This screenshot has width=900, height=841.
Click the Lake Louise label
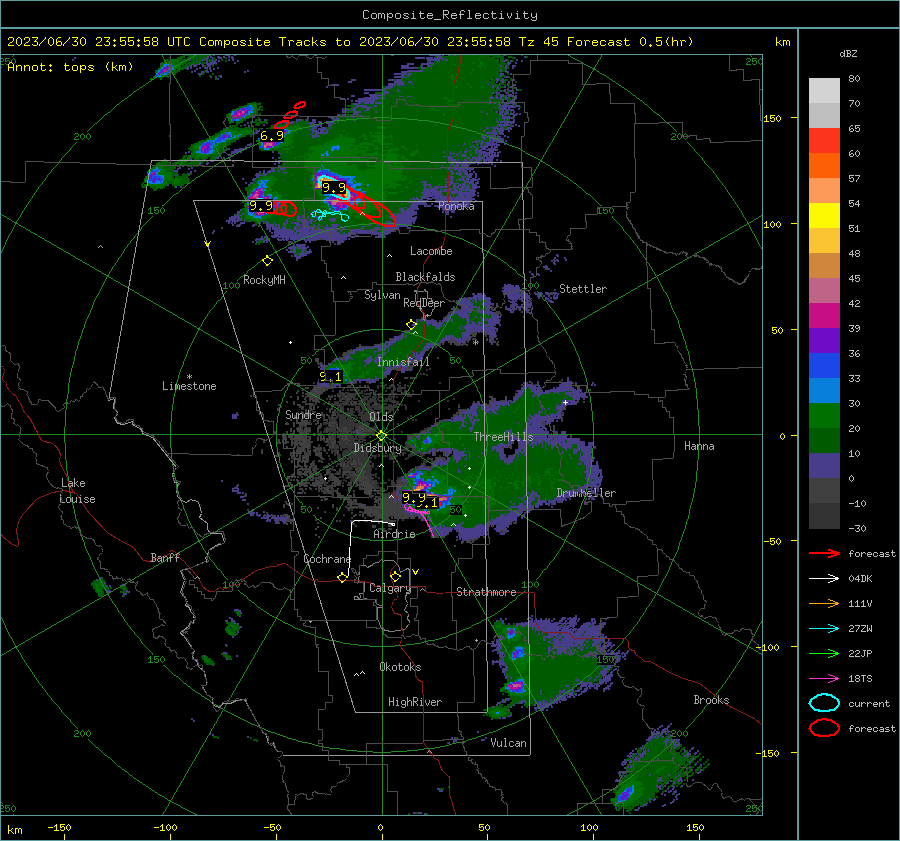click(78, 491)
